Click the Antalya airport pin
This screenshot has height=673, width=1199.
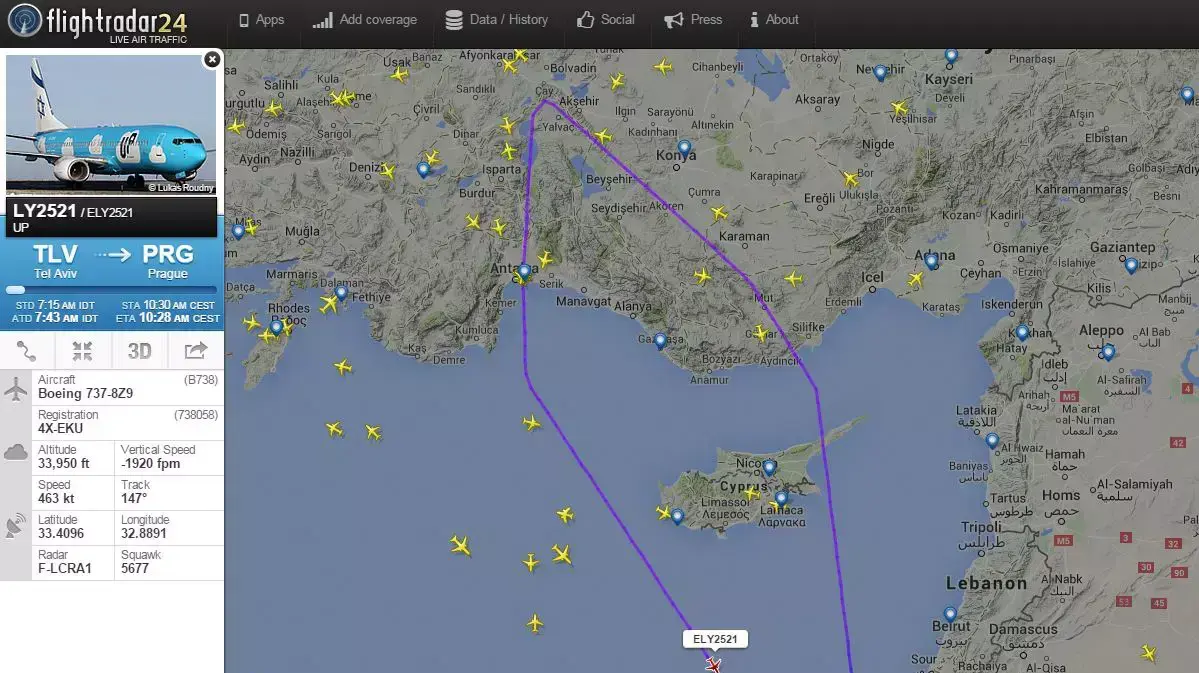pyautogui.click(x=524, y=271)
